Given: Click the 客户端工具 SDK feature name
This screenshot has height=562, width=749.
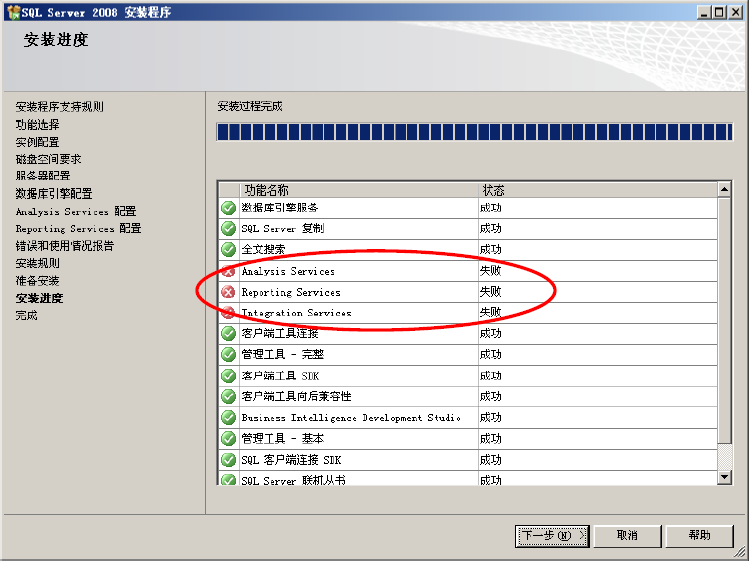Looking at the screenshot, I should [x=280, y=376].
